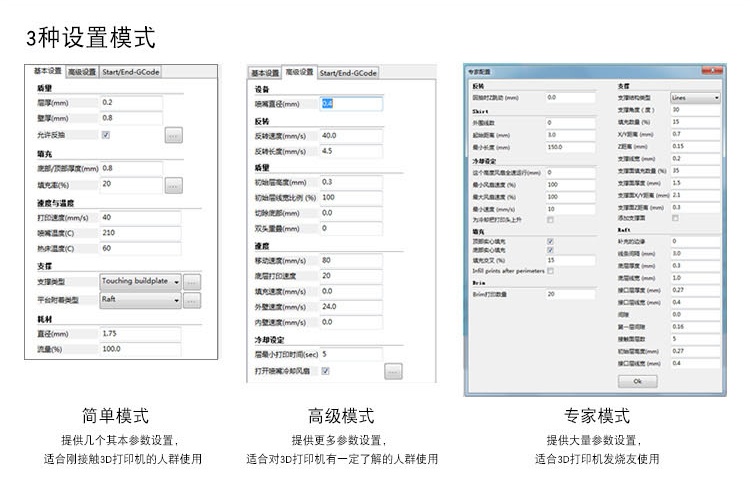Toggle solid infill top checkbox in expert dialog

coord(550,242)
